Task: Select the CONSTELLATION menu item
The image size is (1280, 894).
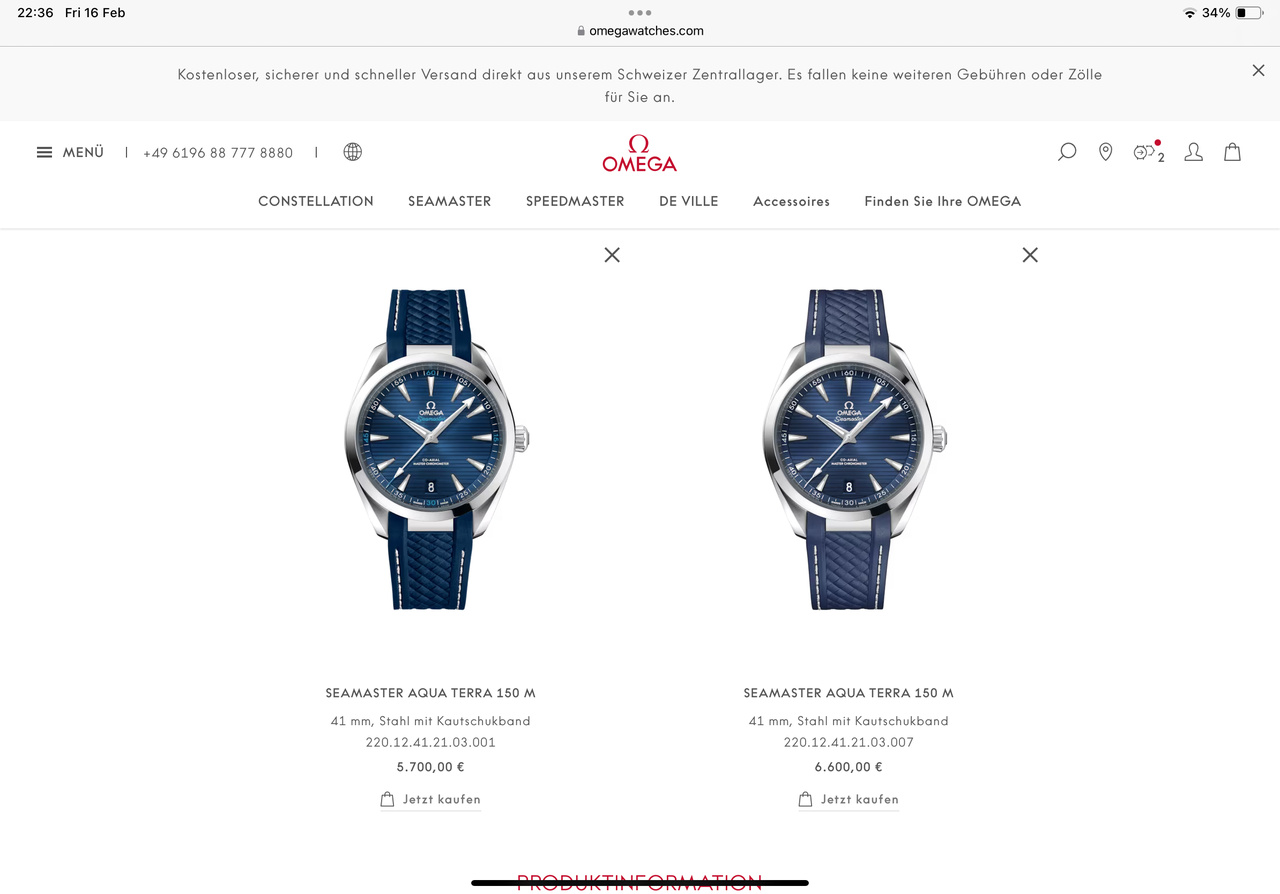Action: [316, 201]
